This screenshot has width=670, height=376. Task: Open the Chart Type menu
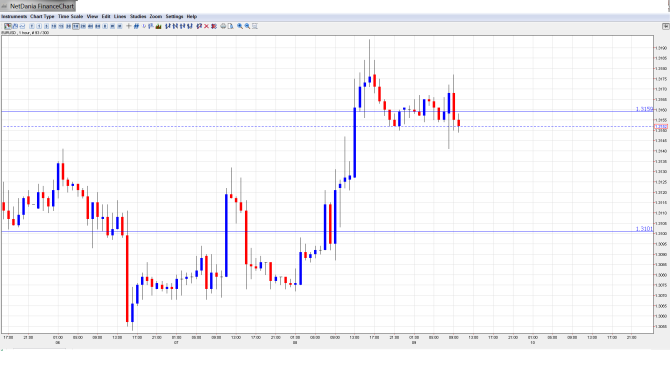[42, 17]
